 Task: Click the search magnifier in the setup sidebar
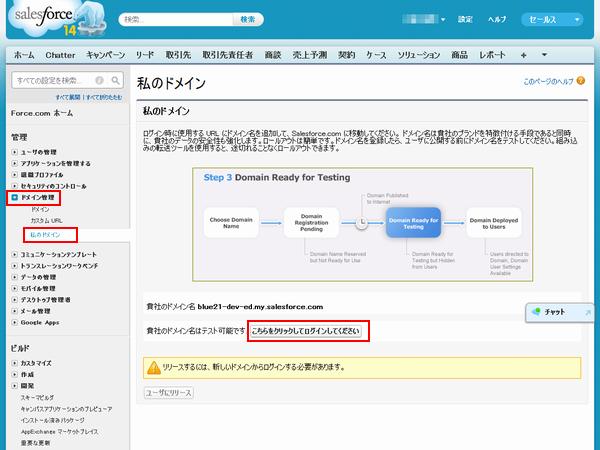pos(115,80)
